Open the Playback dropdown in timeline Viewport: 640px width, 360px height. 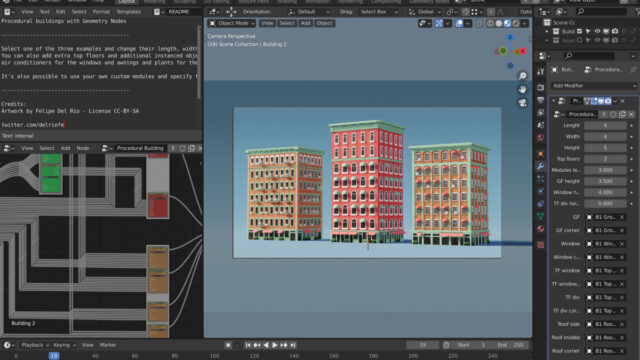tap(35, 345)
